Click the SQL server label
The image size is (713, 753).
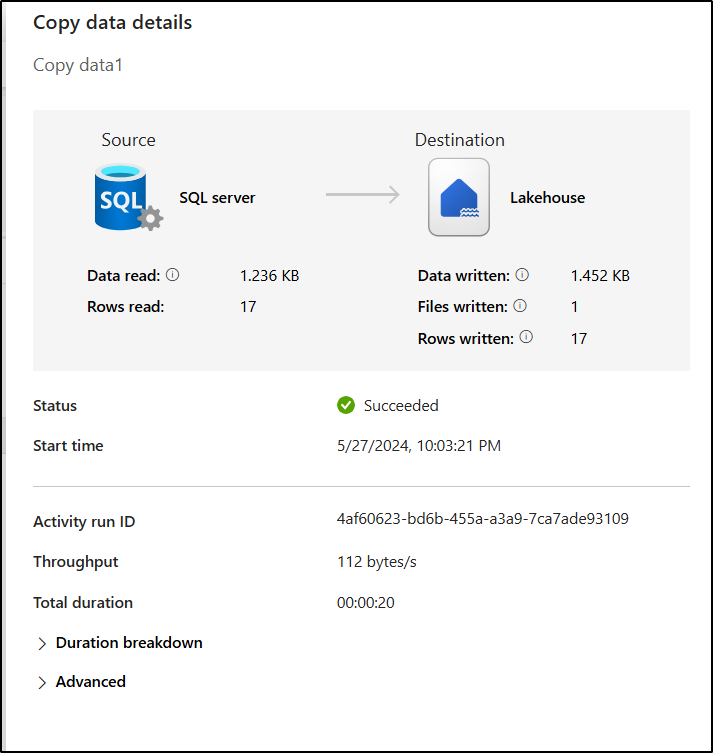coord(217,198)
